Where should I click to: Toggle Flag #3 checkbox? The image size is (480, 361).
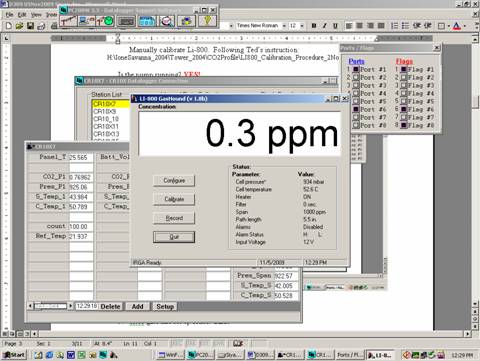(404, 85)
